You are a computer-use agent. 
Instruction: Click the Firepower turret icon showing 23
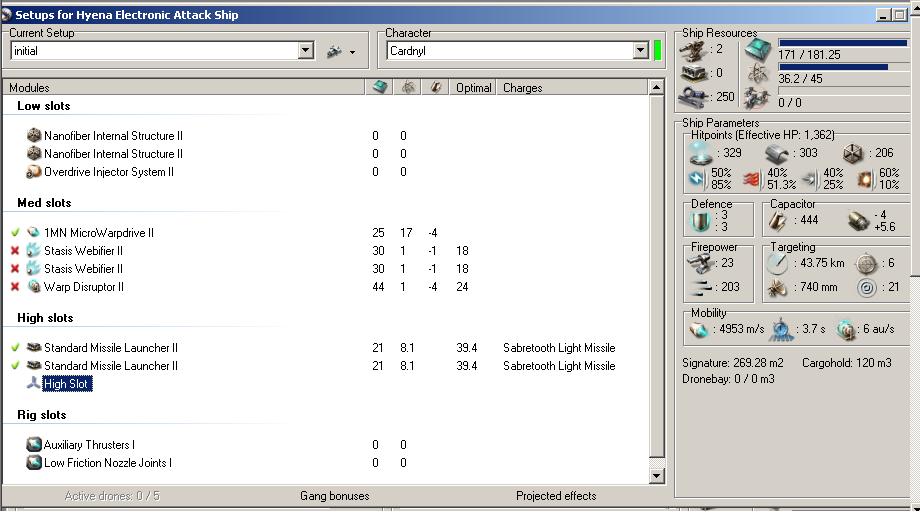pyautogui.click(x=700, y=264)
